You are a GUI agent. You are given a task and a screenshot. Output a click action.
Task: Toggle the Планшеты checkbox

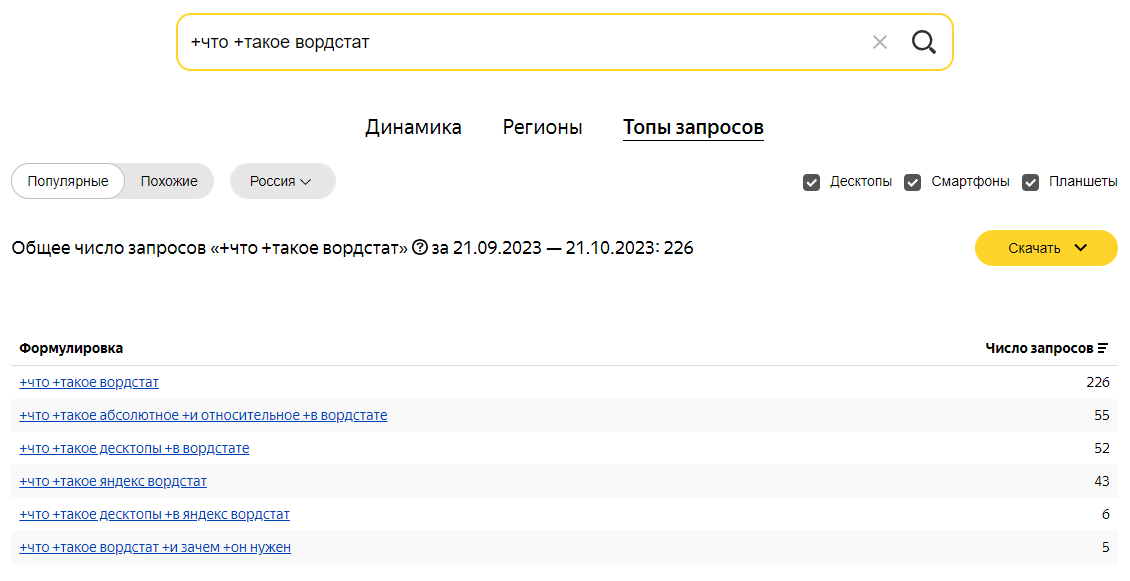click(x=1031, y=182)
